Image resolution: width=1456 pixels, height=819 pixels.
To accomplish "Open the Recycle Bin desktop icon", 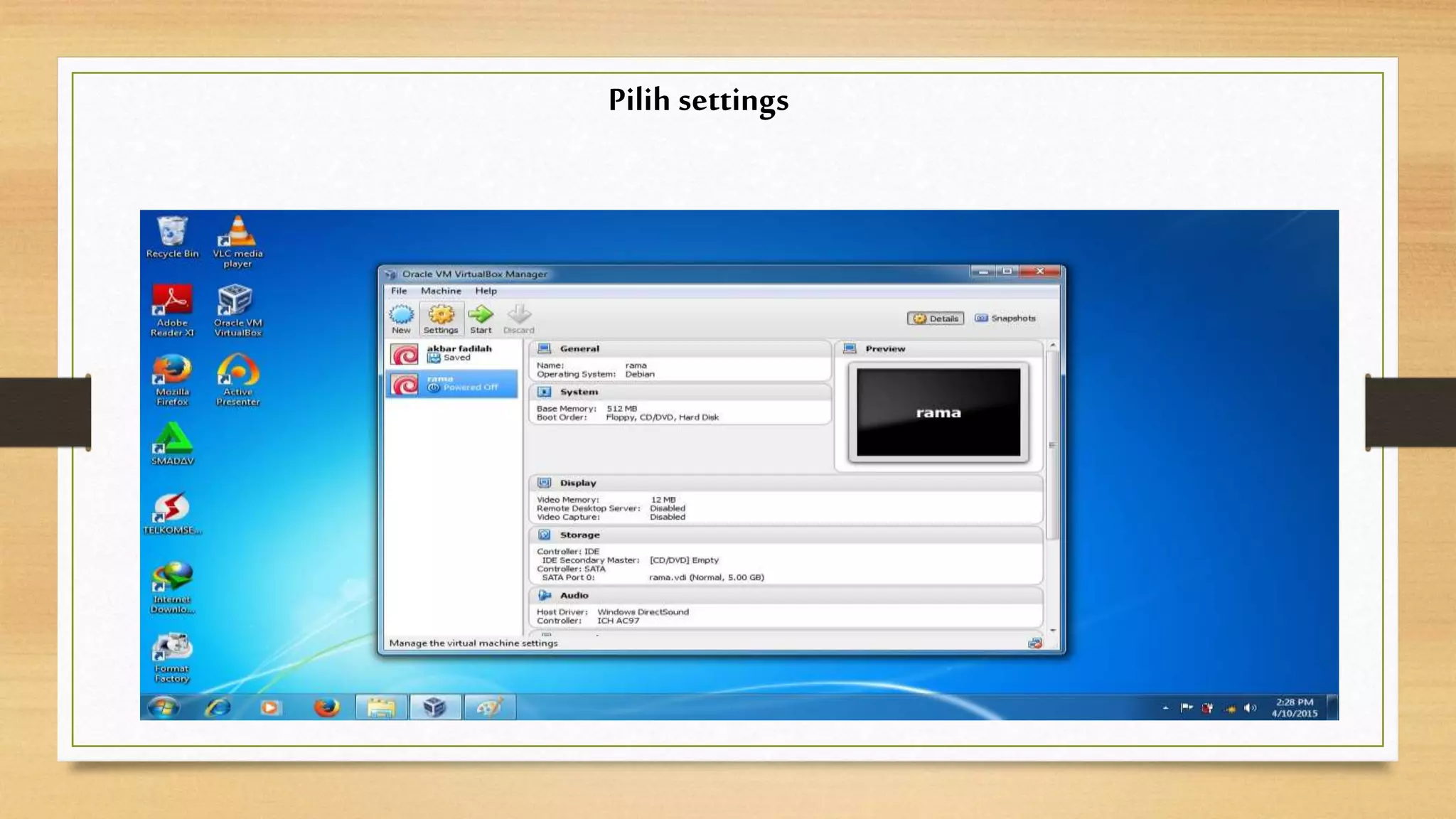I will click(172, 237).
